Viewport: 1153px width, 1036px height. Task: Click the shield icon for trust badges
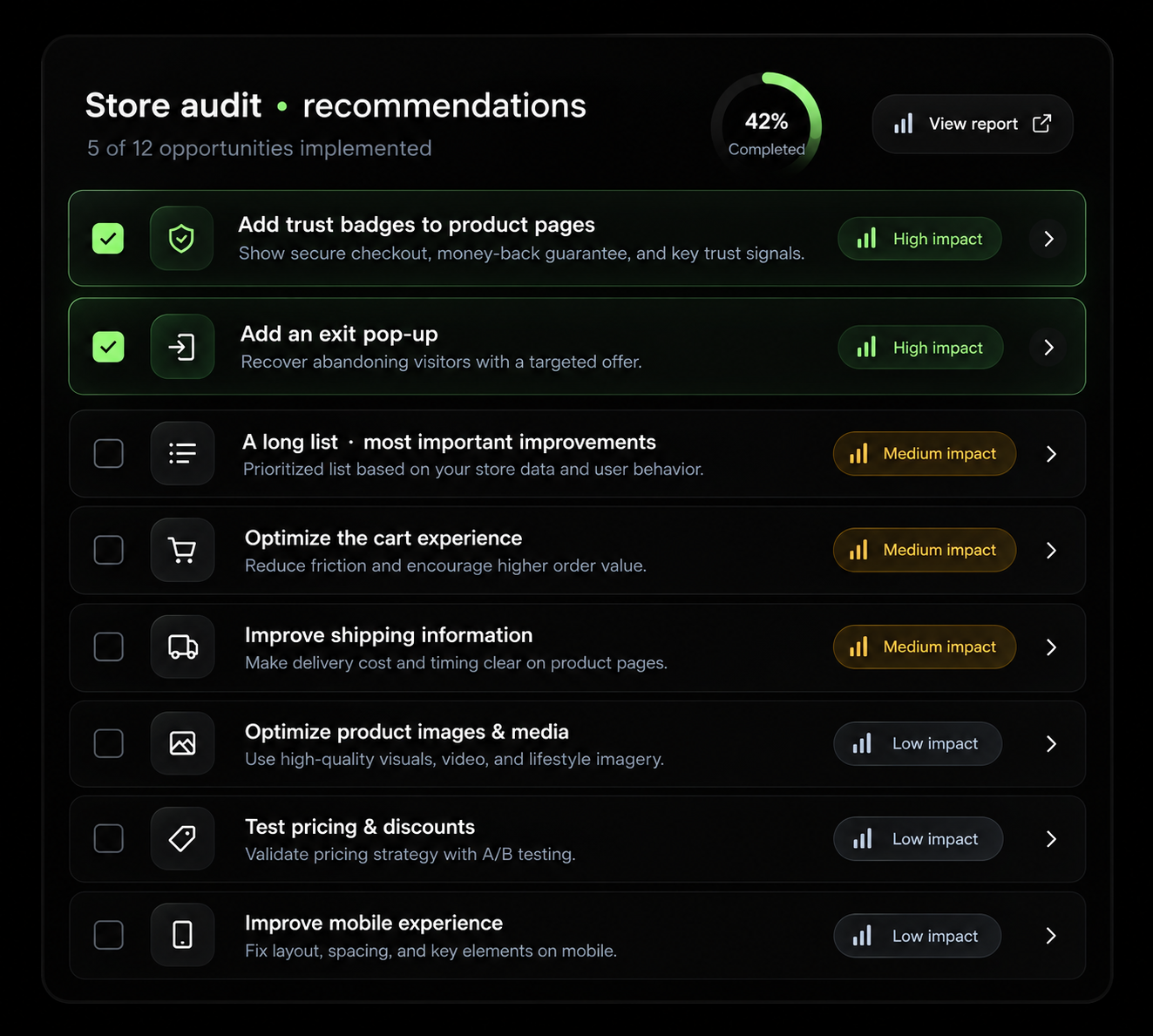(x=181, y=238)
